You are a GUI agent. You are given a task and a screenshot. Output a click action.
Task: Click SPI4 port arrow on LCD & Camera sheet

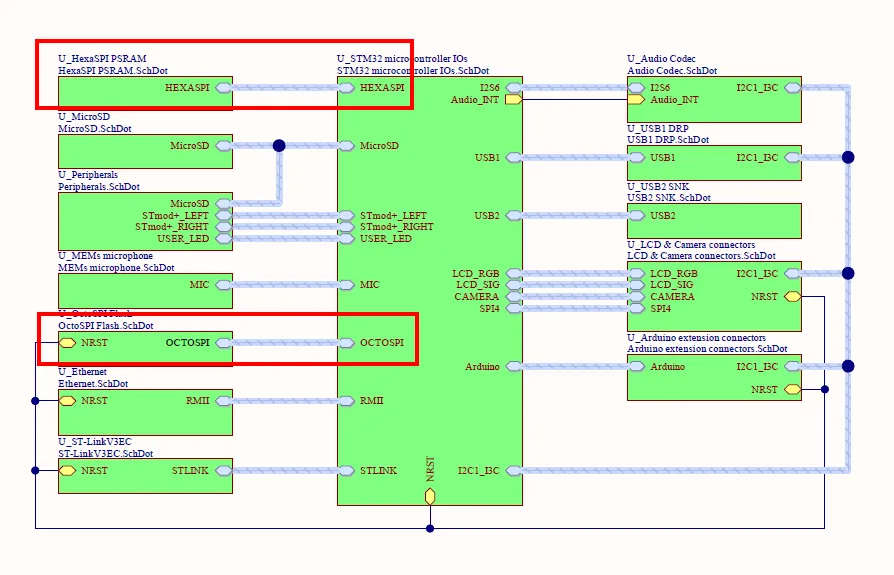tap(636, 308)
